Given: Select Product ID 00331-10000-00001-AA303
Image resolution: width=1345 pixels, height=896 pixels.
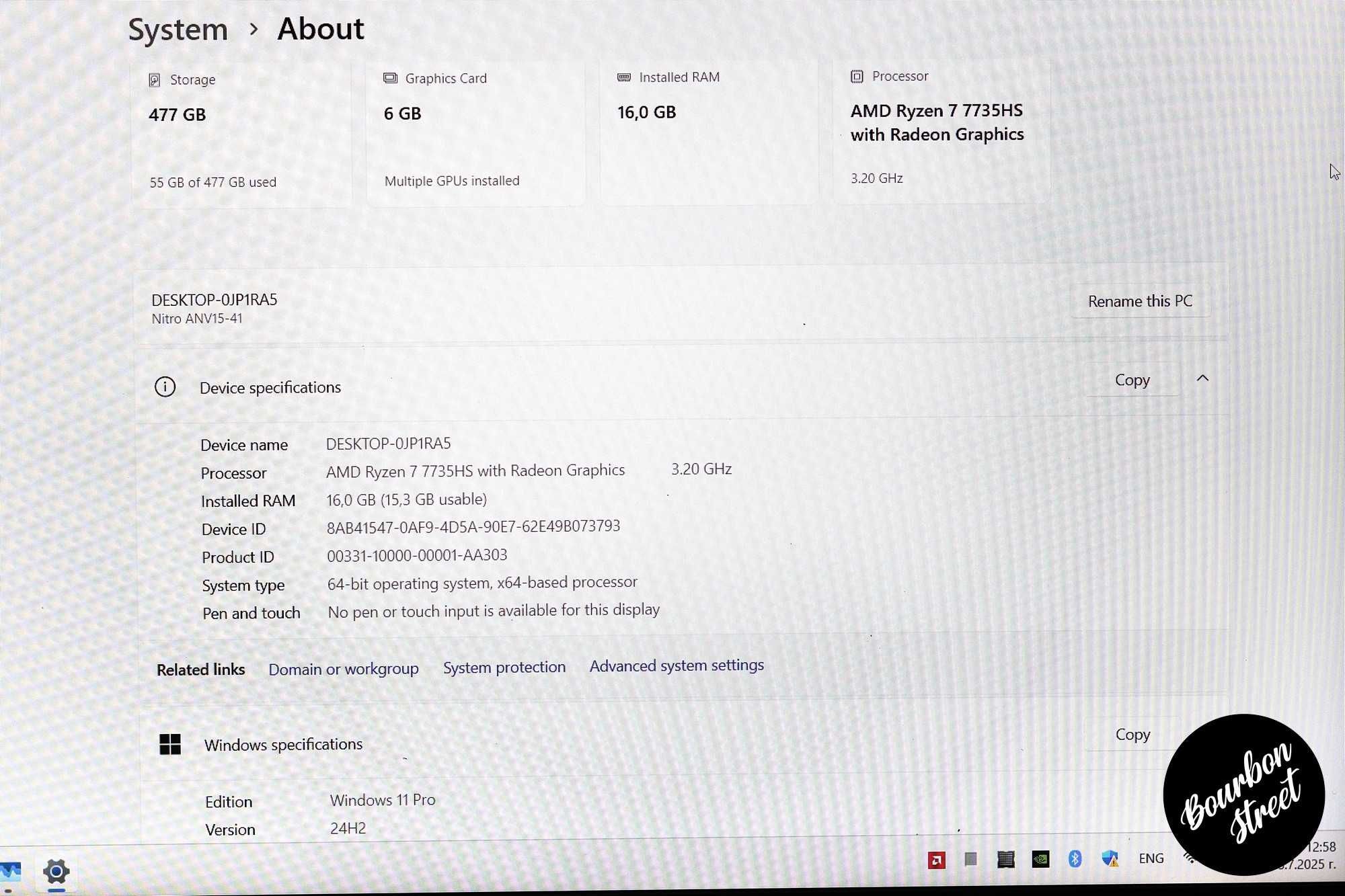Looking at the screenshot, I should 417,556.
